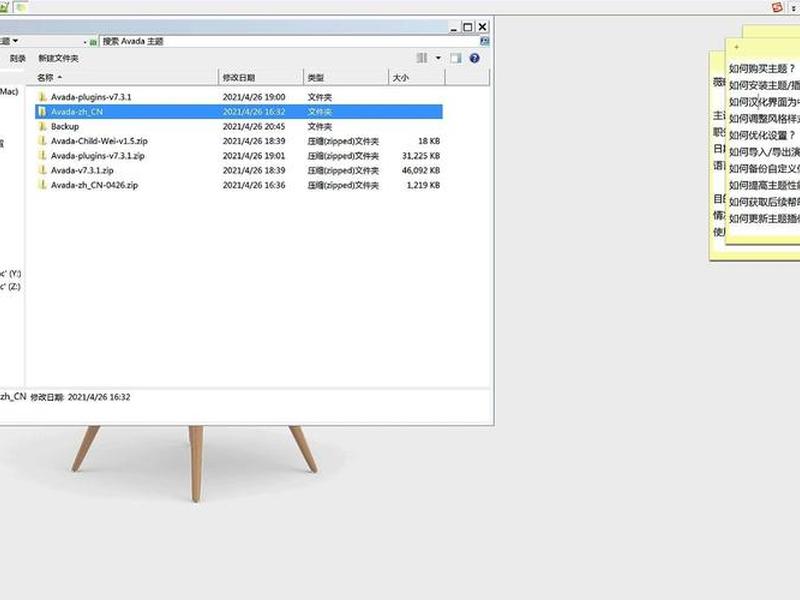Maximize the Explorer window
800x600 pixels.
[x=467, y=27]
